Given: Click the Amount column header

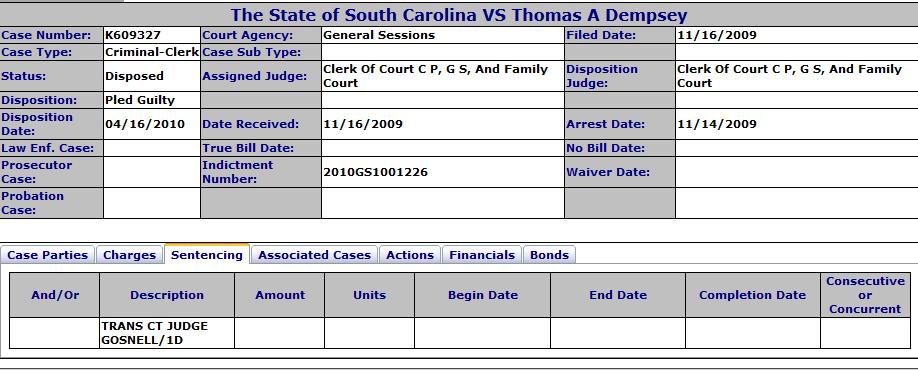Looking at the screenshot, I should [x=280, y=295].
